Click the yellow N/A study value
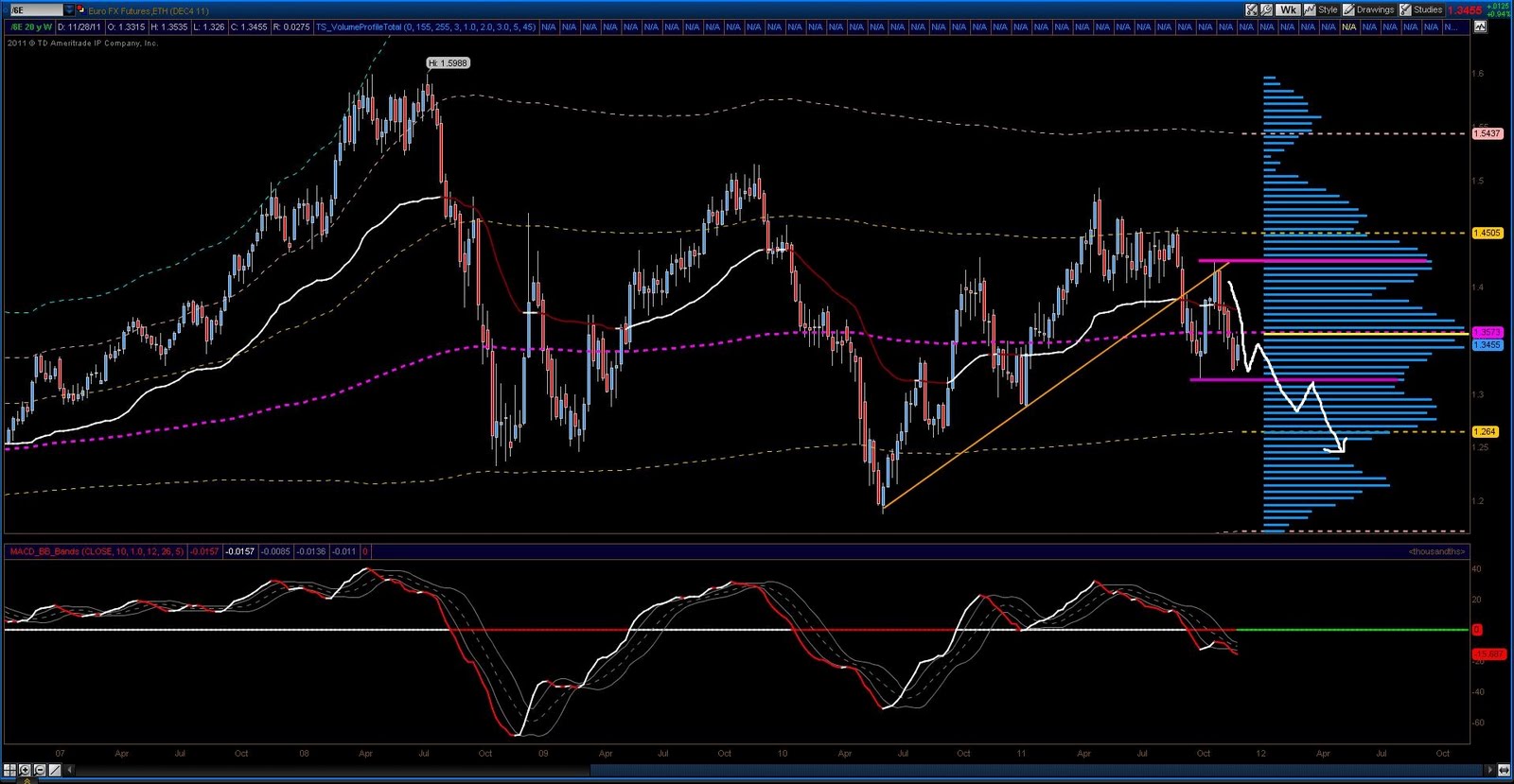1514x784 pixels. tap(1348, 26)
